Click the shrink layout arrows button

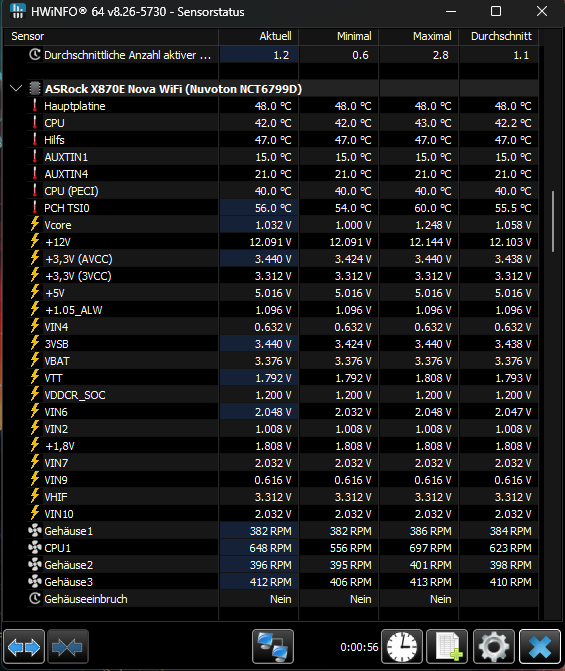68,646
